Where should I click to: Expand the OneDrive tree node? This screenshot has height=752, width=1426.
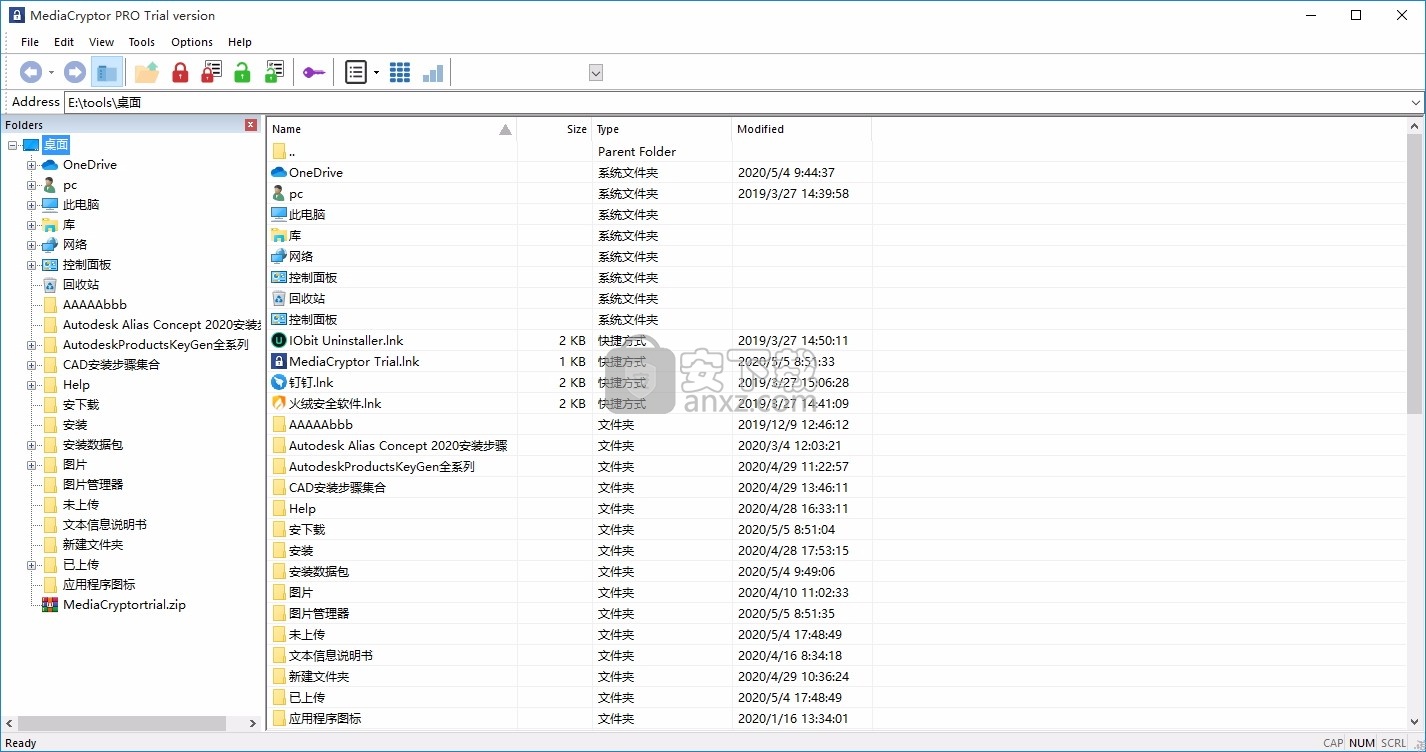[x=32, y=165]
